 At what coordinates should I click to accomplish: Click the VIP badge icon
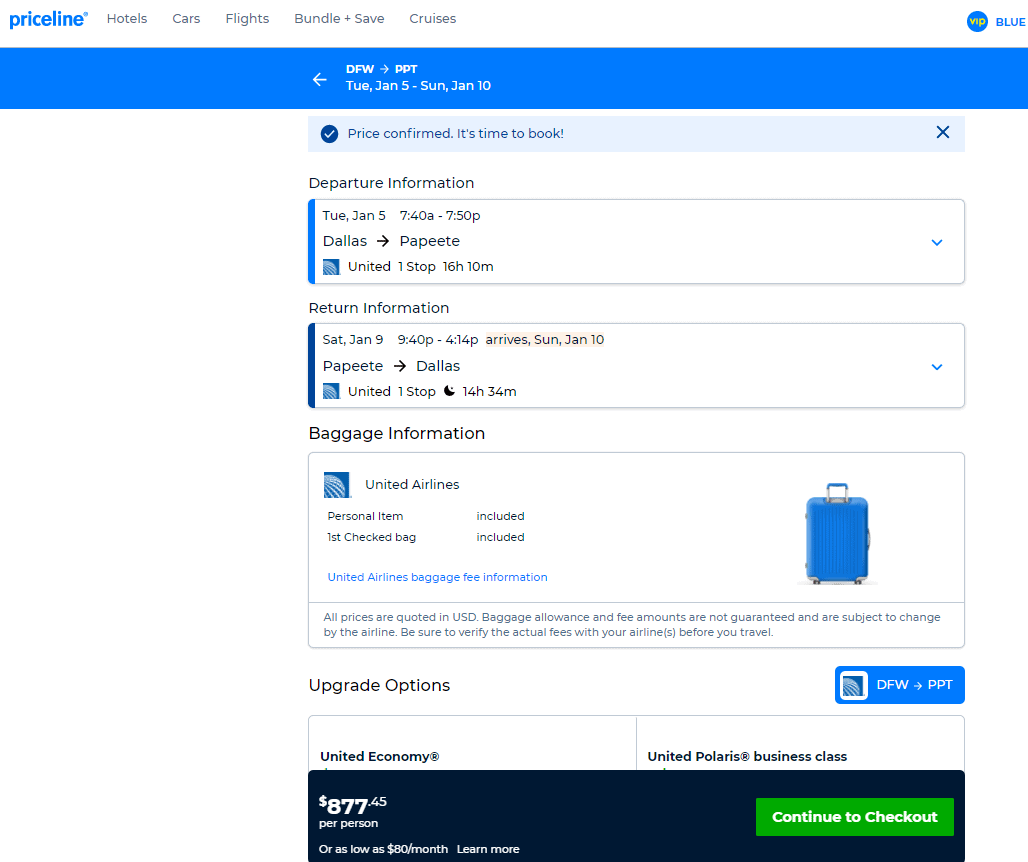coord(977,21)
